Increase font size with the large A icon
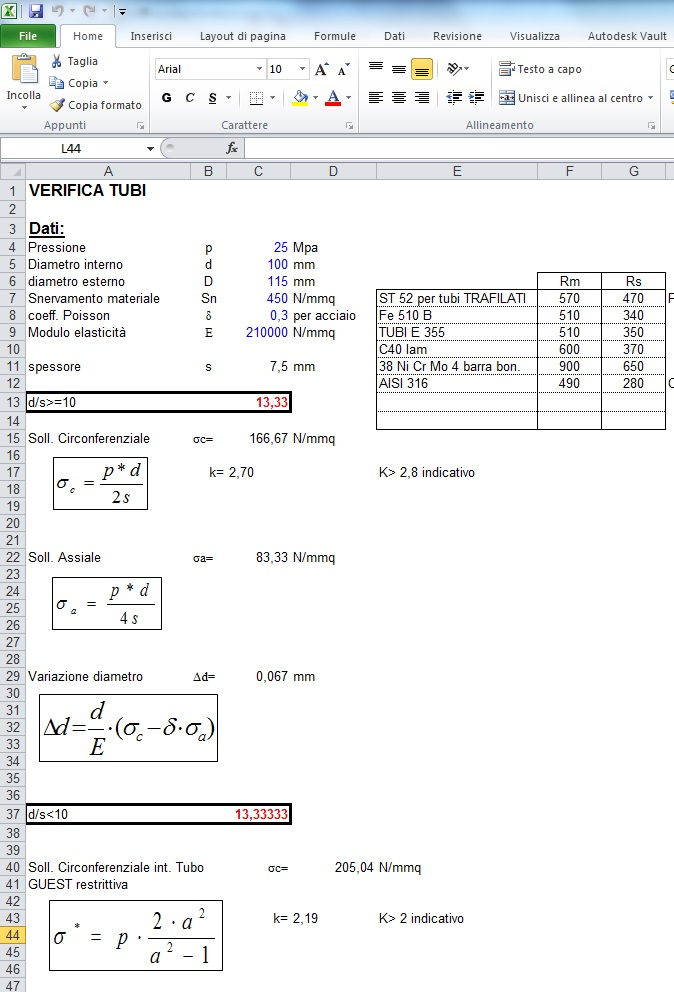Screen dimensions: 674x992 (321, 69)
